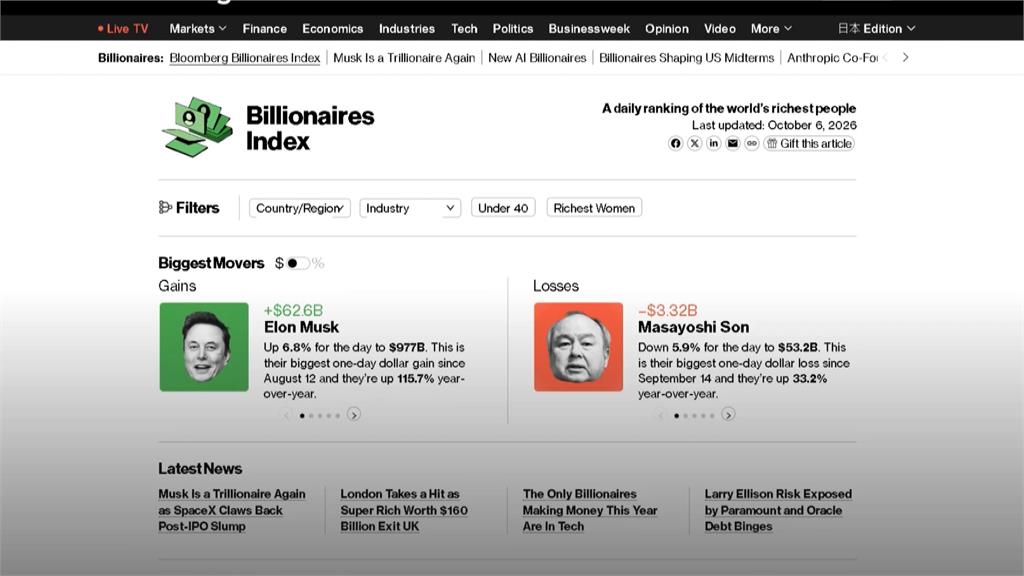Enable the Under 40 filter
1024x576 pixels.
(503, 208)
